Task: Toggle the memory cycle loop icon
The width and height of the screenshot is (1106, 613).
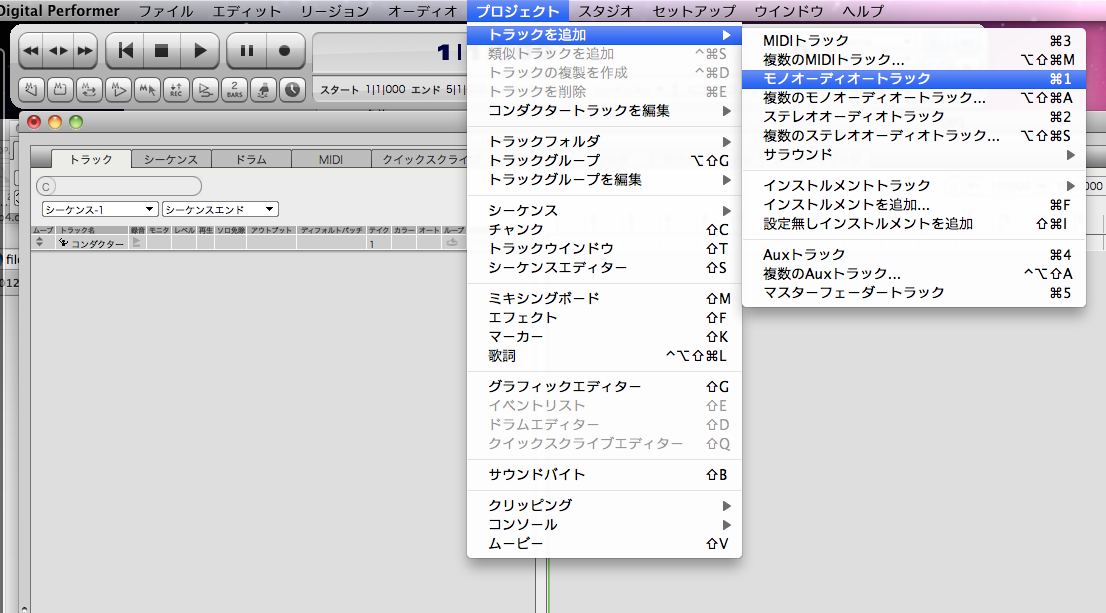Action: coord(89,90)
